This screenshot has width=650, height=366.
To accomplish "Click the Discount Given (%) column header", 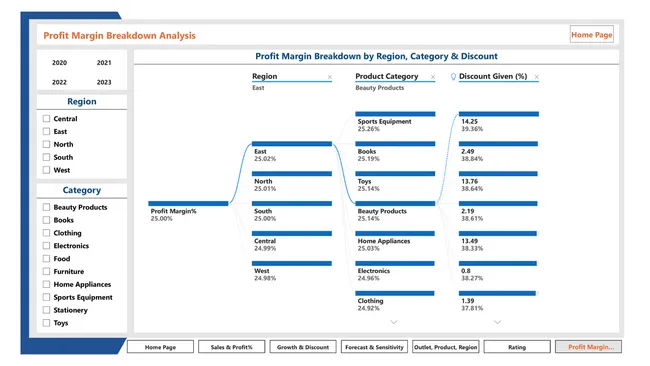I will click(x=493, y=76).
